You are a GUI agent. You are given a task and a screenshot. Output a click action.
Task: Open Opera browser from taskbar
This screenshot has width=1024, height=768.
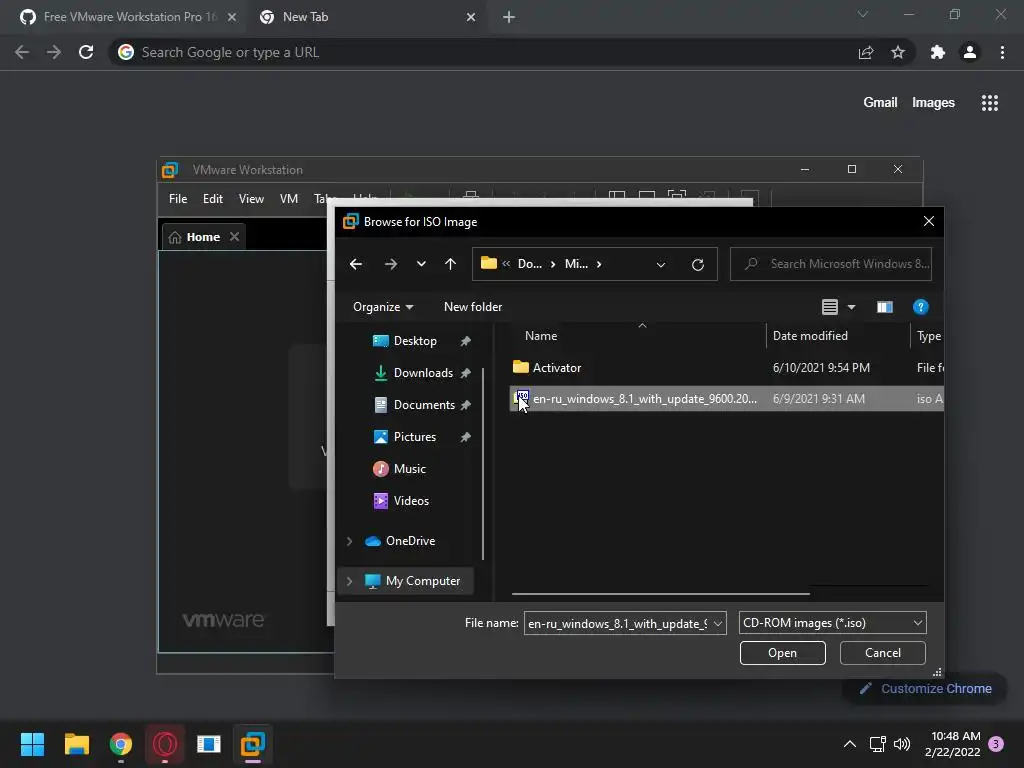click(x=165, y=744)
